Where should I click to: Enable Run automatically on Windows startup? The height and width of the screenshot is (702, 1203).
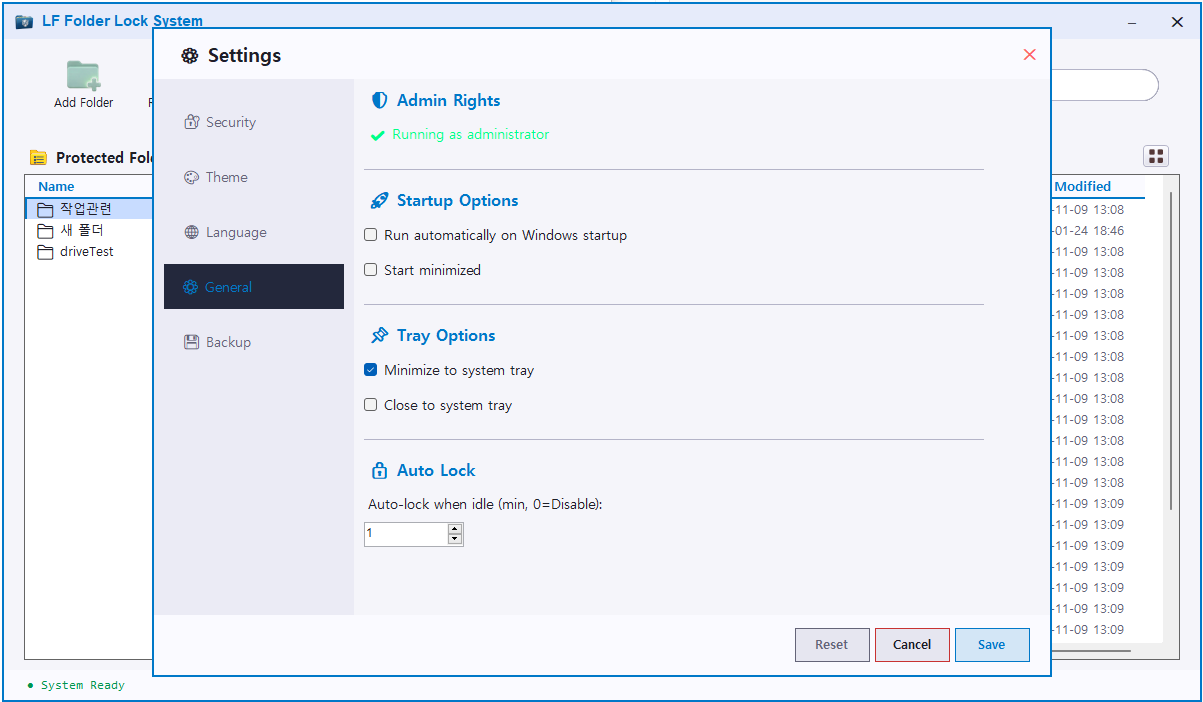click(371, 235)
